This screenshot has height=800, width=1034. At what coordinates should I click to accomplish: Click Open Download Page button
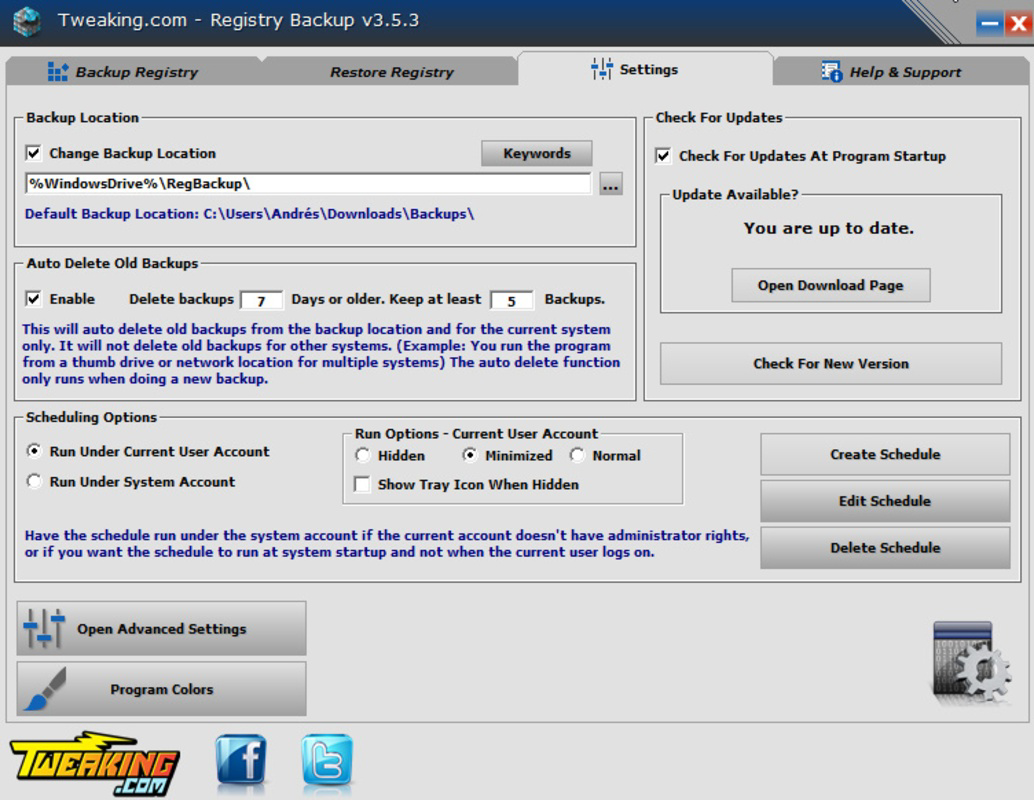[830, 285]
